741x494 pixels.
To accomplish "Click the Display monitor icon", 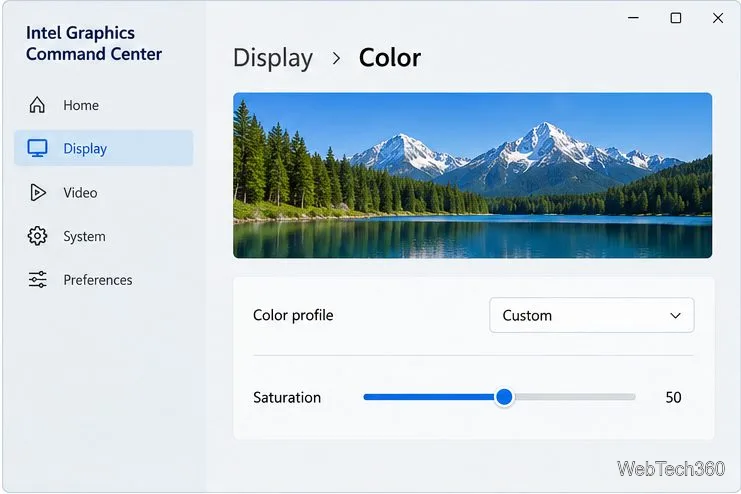I will tap(37, 148).
